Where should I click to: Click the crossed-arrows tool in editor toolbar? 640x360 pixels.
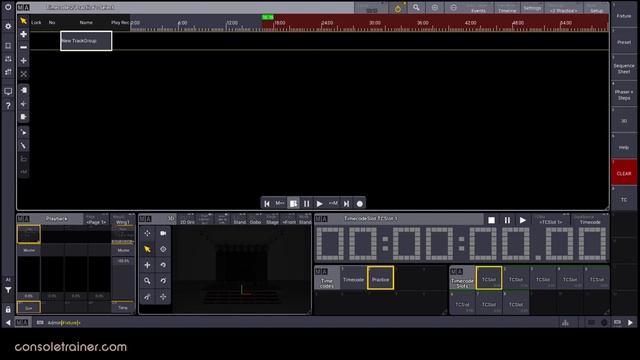coord(23,74)
